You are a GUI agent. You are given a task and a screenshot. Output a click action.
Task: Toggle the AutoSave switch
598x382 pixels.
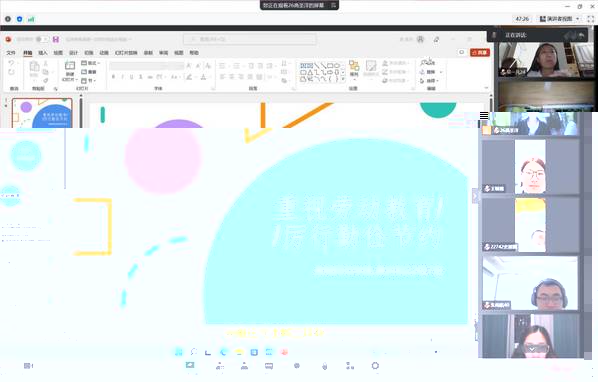(x=41, y=39)
